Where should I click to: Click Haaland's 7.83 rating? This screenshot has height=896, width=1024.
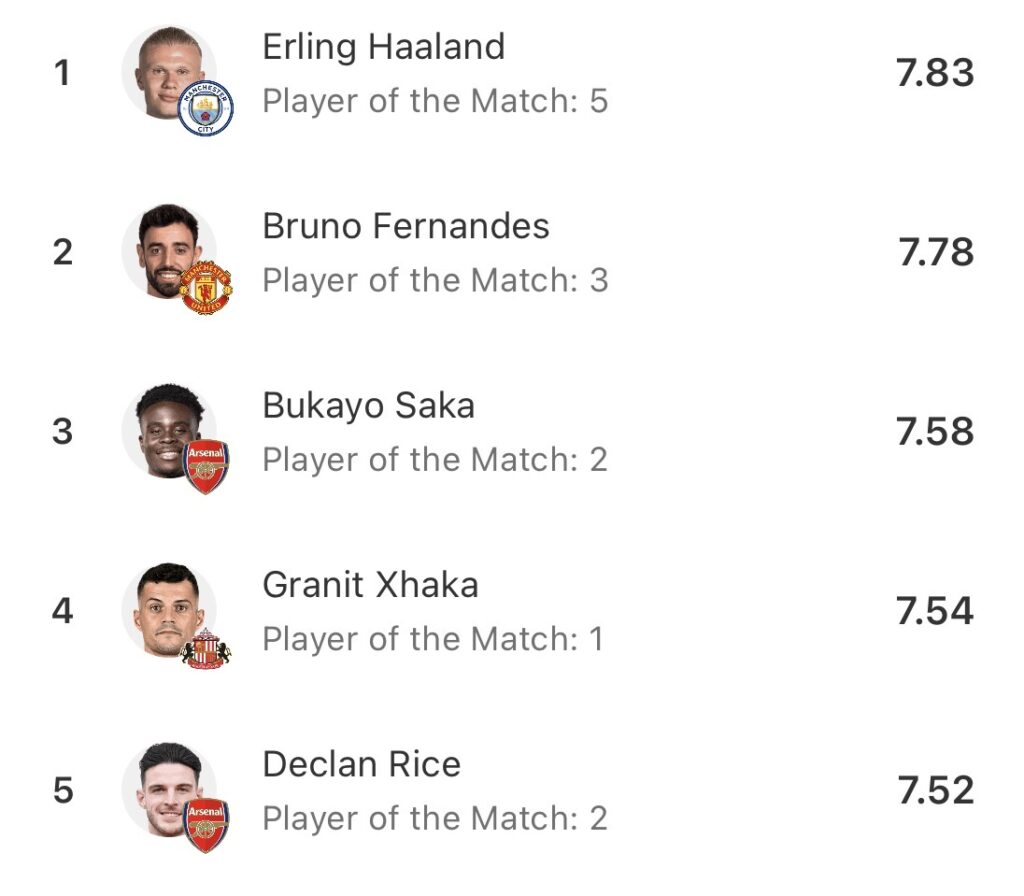click(935, 73)
